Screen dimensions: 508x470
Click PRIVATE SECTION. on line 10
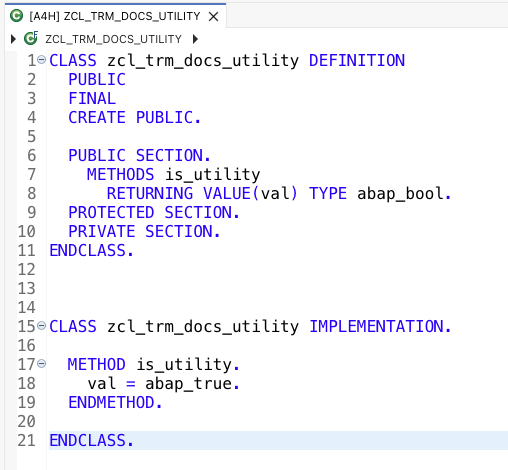pos(144,232)
